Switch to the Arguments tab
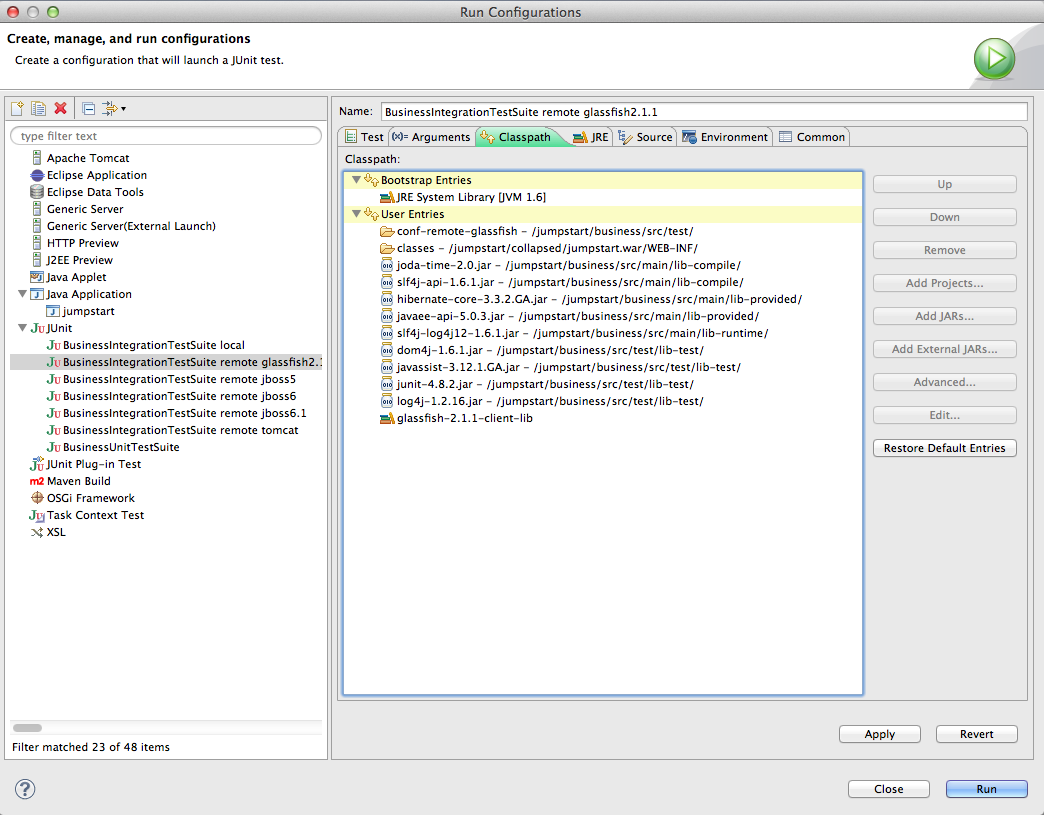The width and height of the screenshot is (1044, 815). 431,136
